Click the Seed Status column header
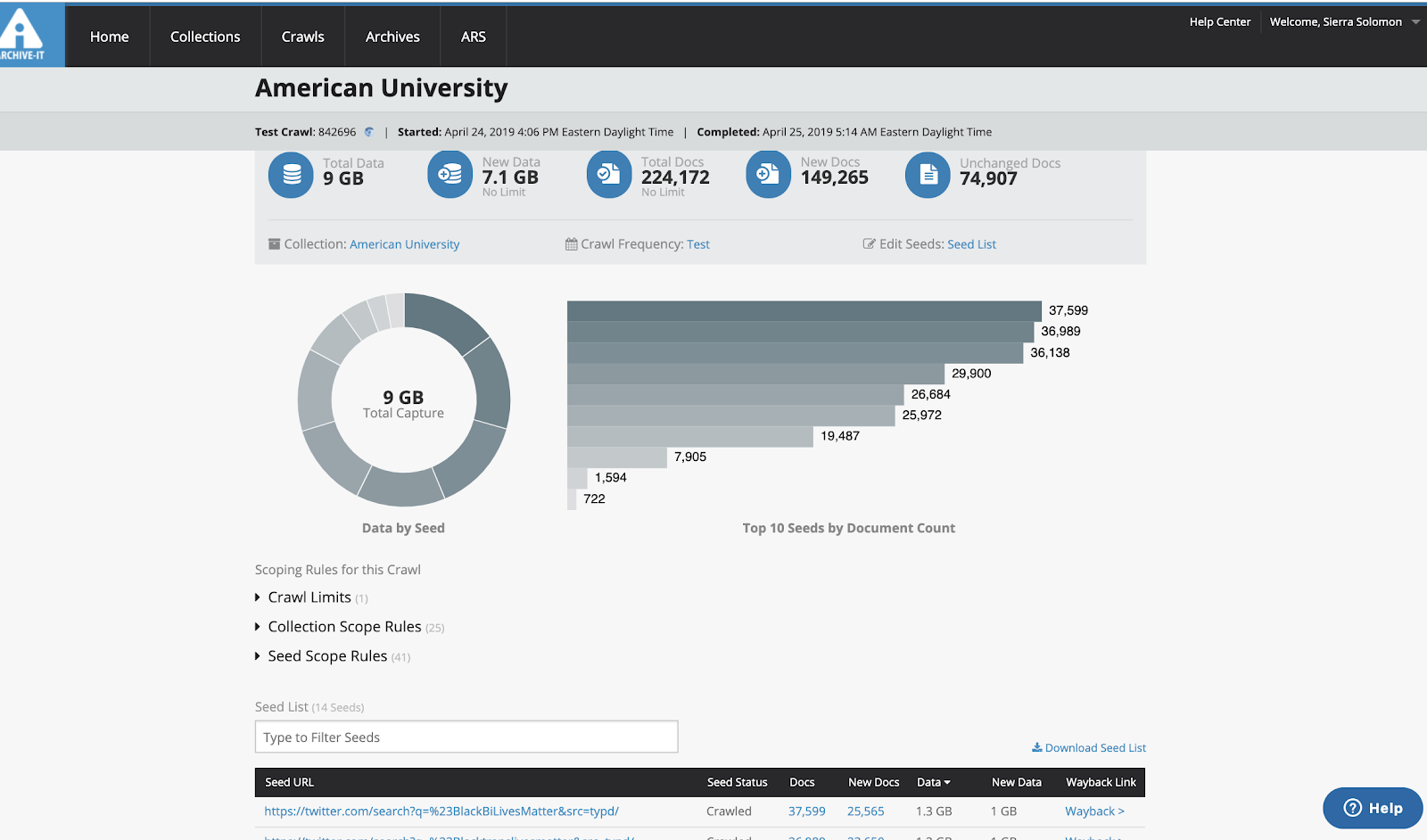The image size is (1427, 840). (737, 782)
